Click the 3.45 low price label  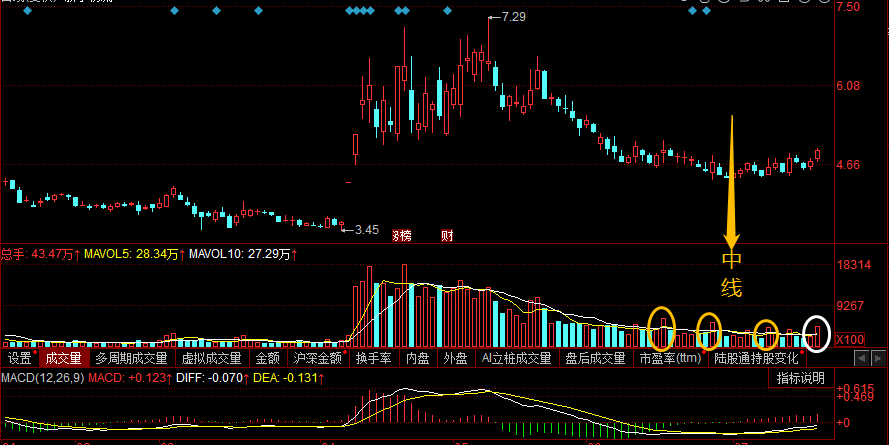click(x=367, y=230)
